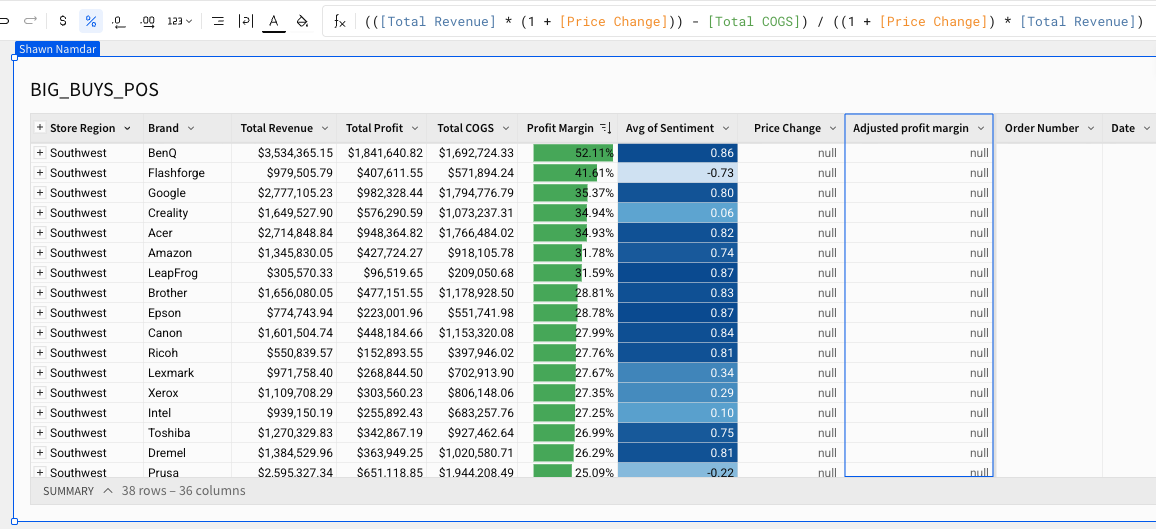Select the Total Revenue header label
This screenshot has width=1156, height=529.
coord(276,128)
